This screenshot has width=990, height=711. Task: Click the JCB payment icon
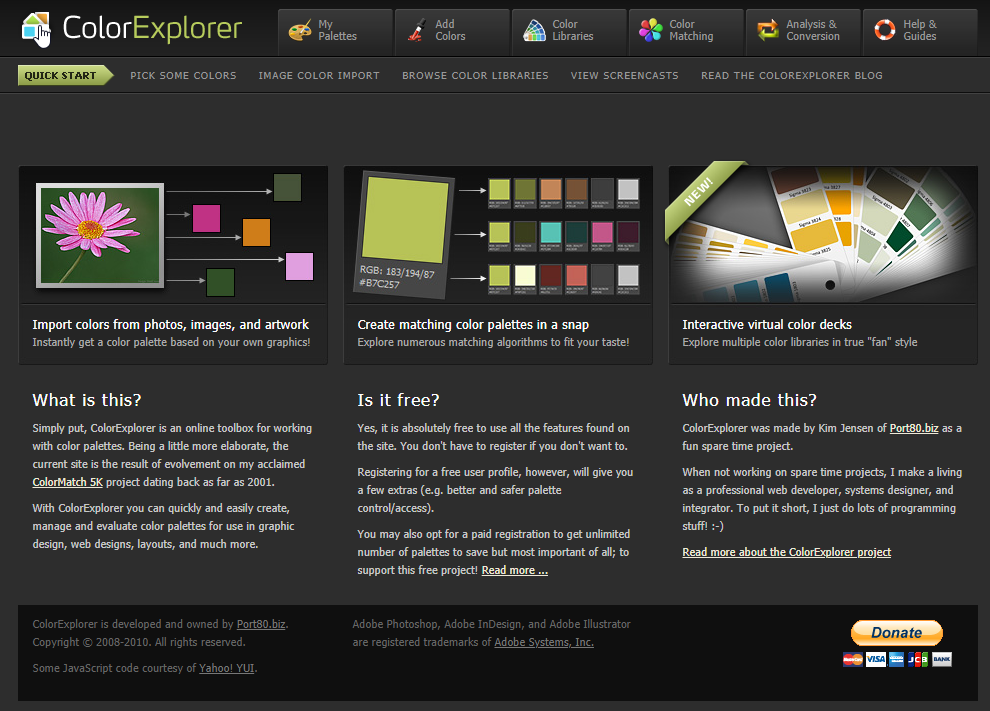point(917,659)
